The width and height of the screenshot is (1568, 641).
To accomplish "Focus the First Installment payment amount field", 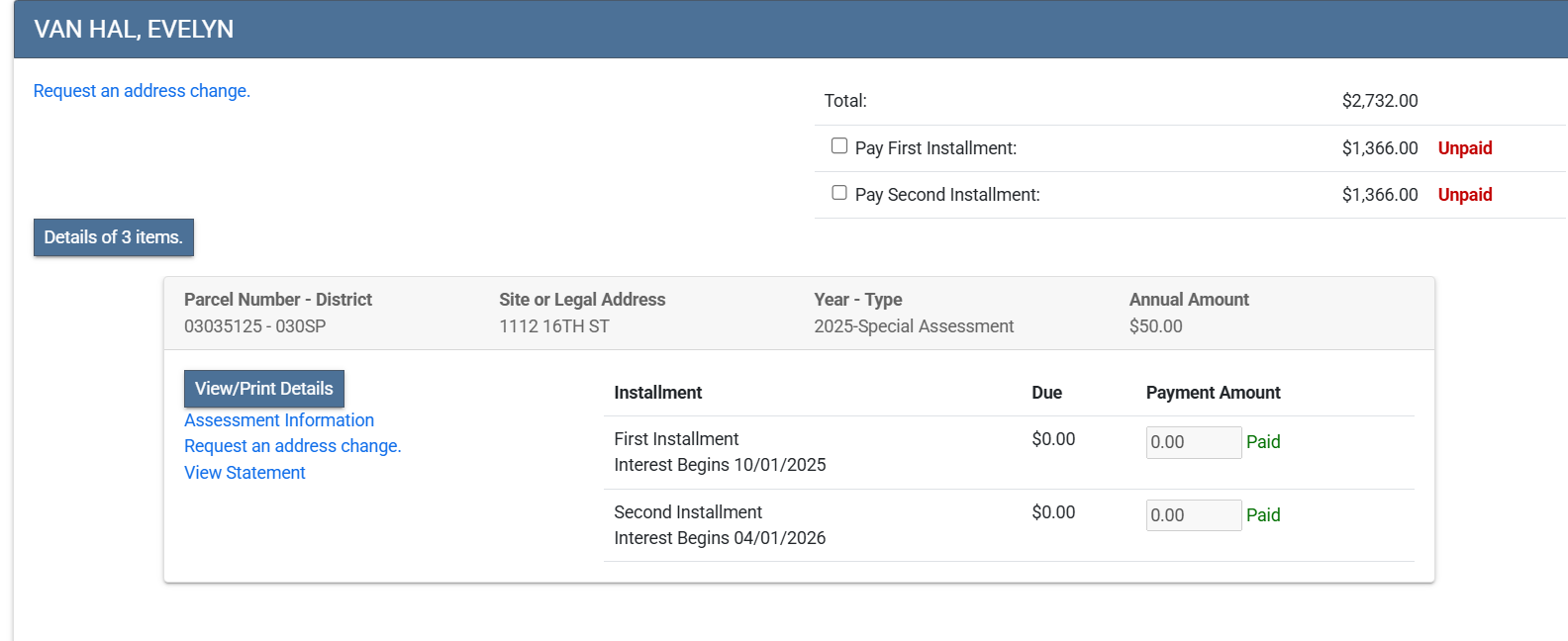I will [1193, 442].
